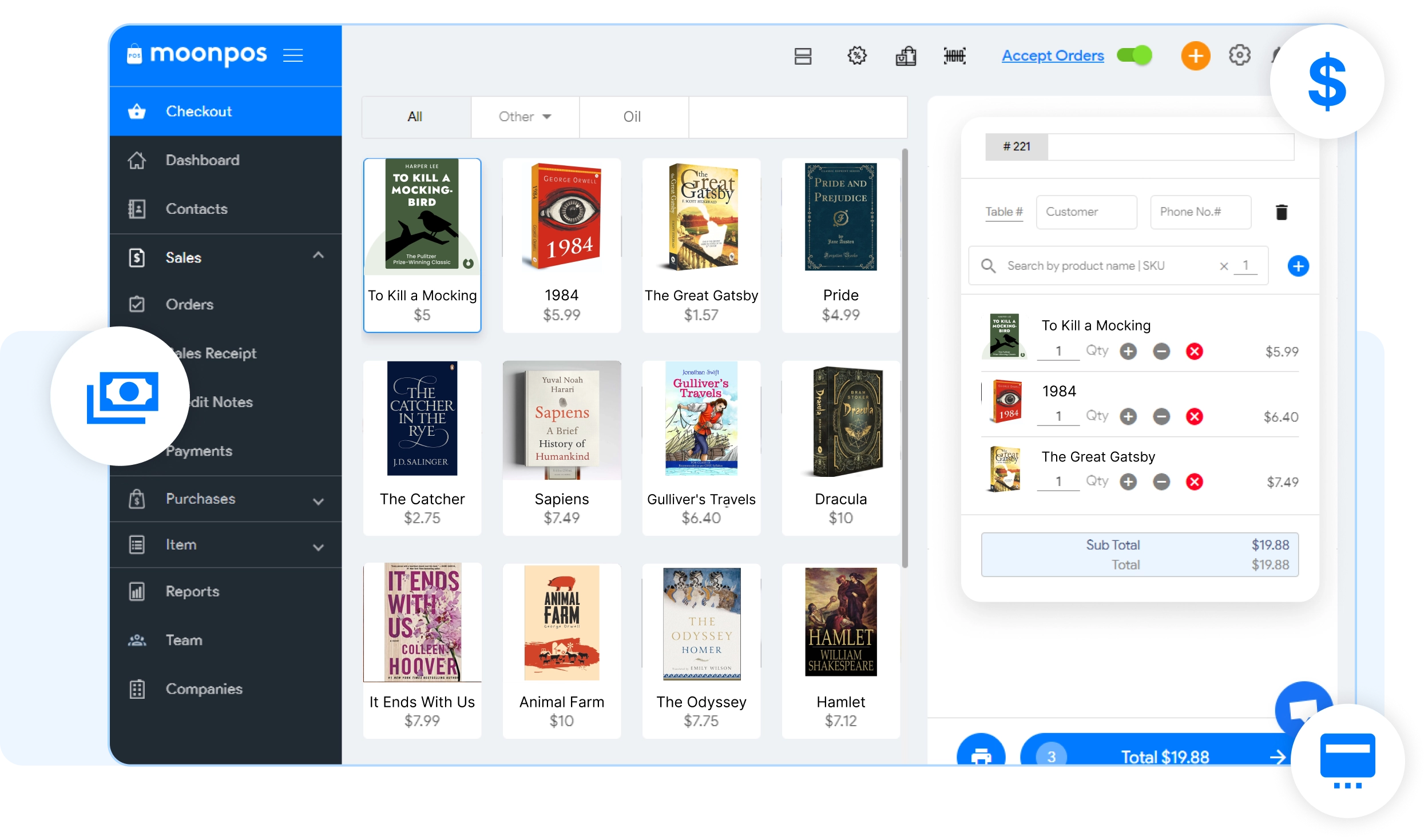The width and height of the screenshot is (1428, 840).
Task: Click the orange plus add button
Action: (1195, 56)
